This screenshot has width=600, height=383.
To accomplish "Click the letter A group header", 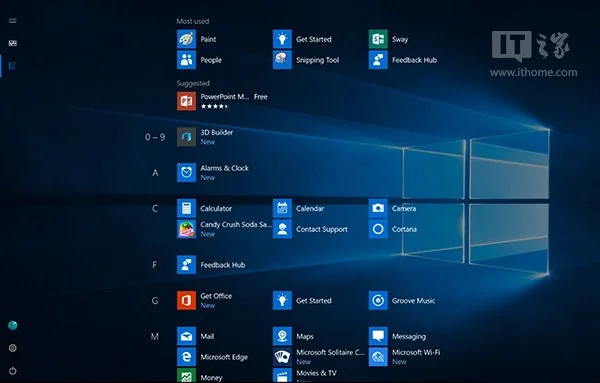I will pos(155,173).
